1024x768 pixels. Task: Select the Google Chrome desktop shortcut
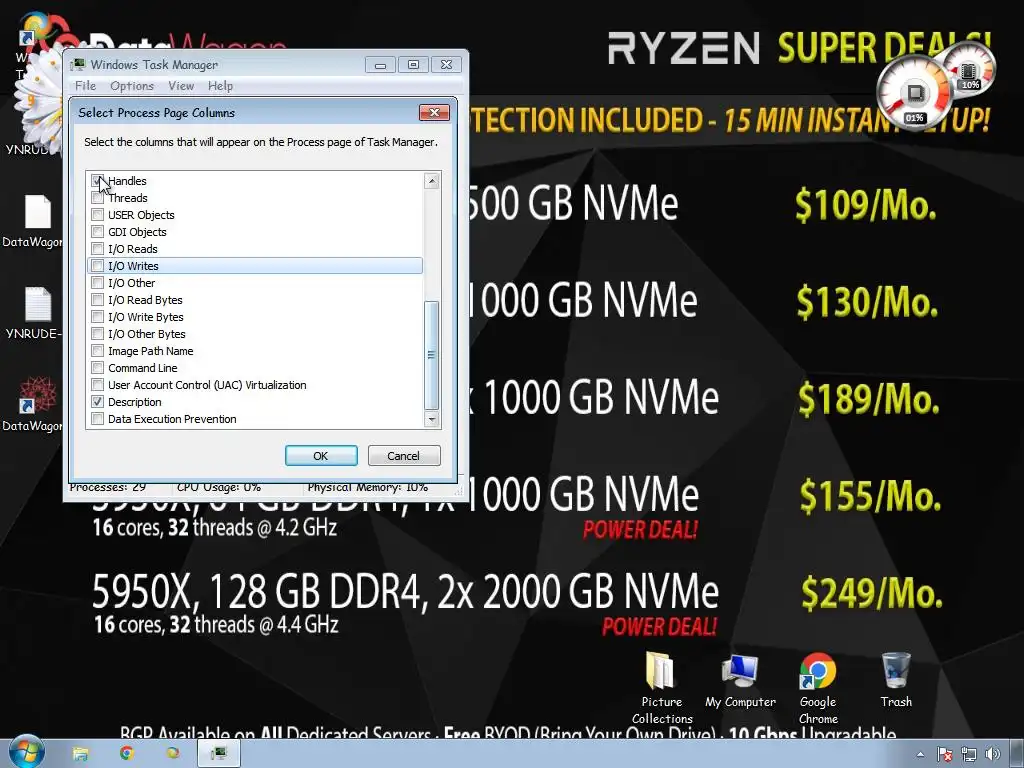[818, 688]
